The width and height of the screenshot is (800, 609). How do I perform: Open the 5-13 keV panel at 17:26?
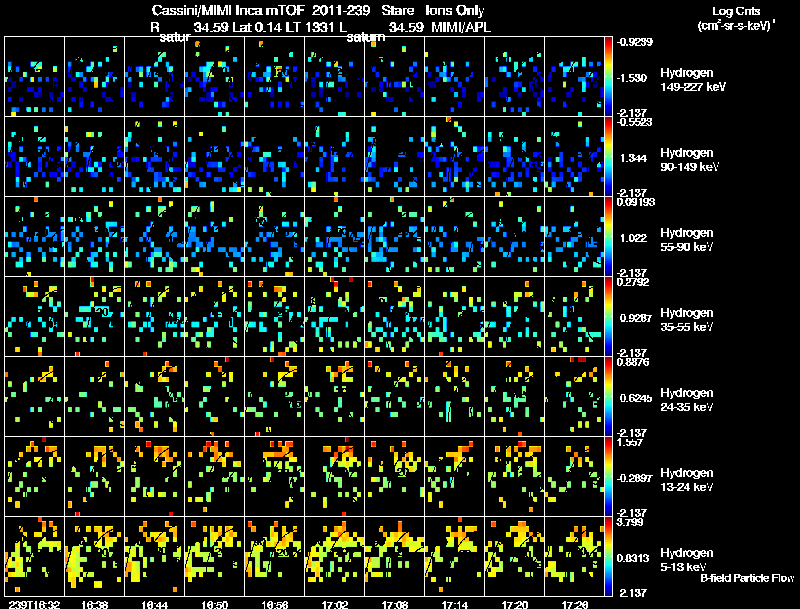click(x=574, y=556)
